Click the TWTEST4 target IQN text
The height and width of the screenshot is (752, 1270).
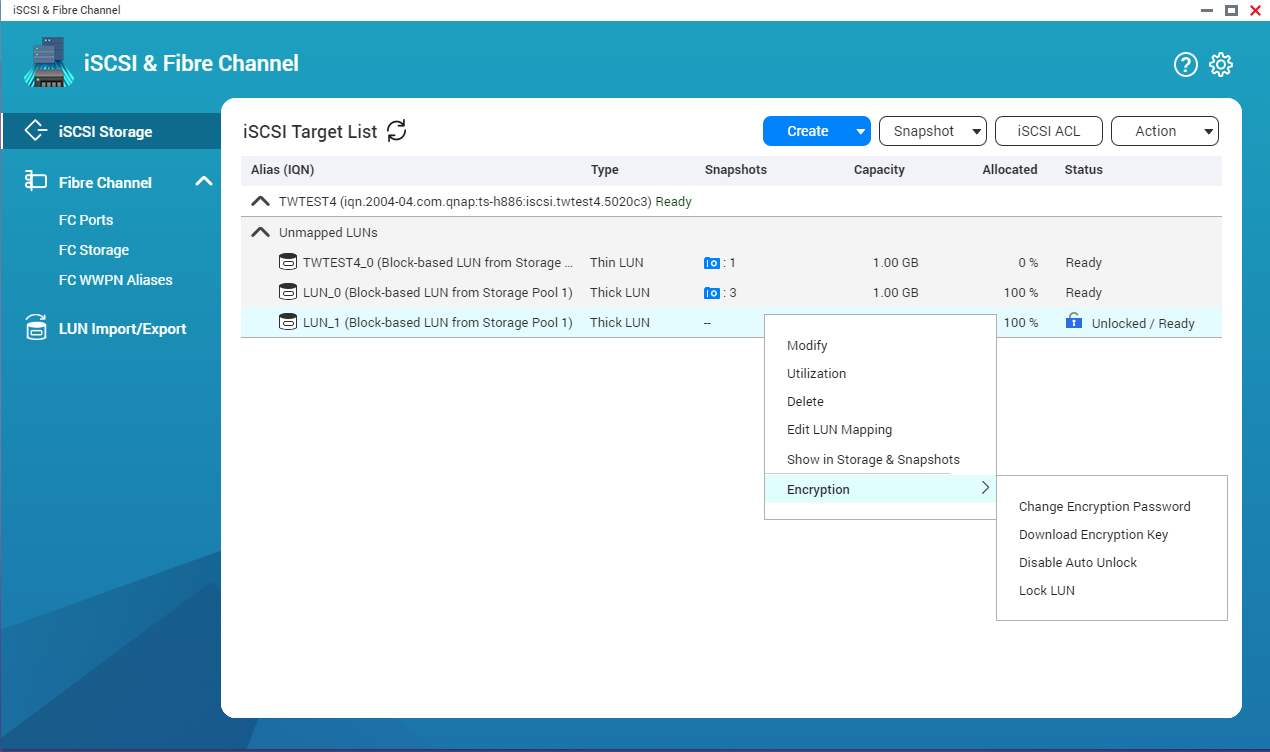coord(465,201)
